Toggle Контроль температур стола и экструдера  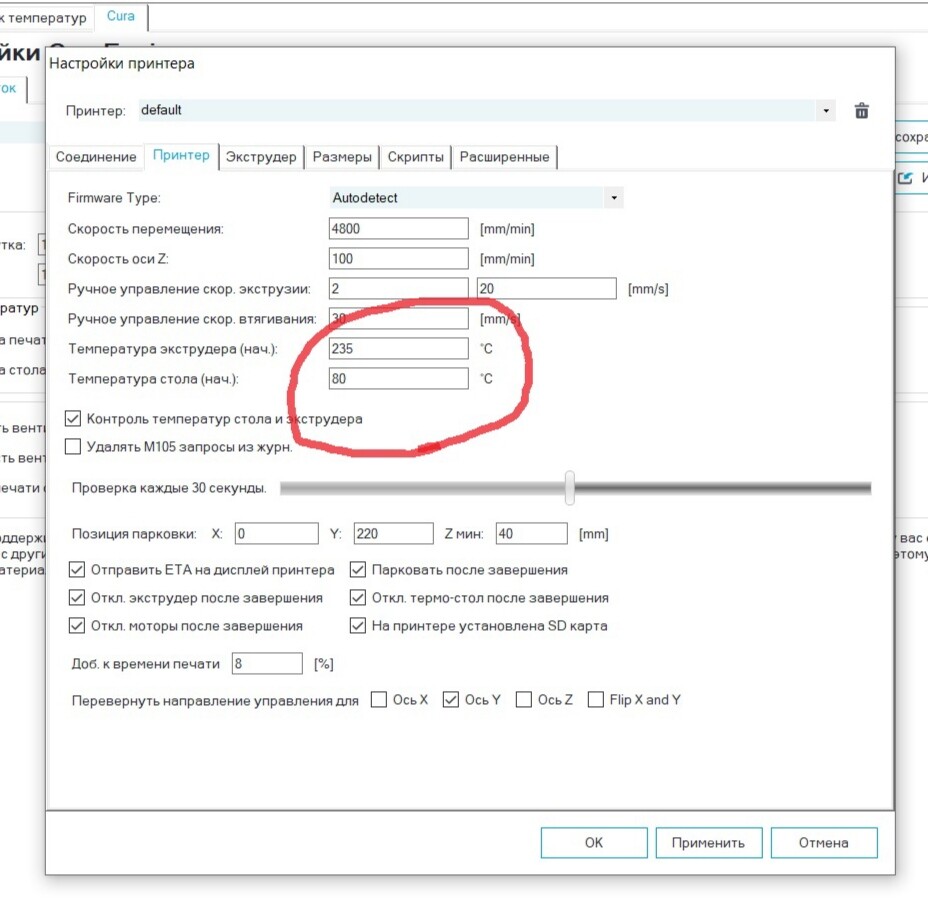73,419
